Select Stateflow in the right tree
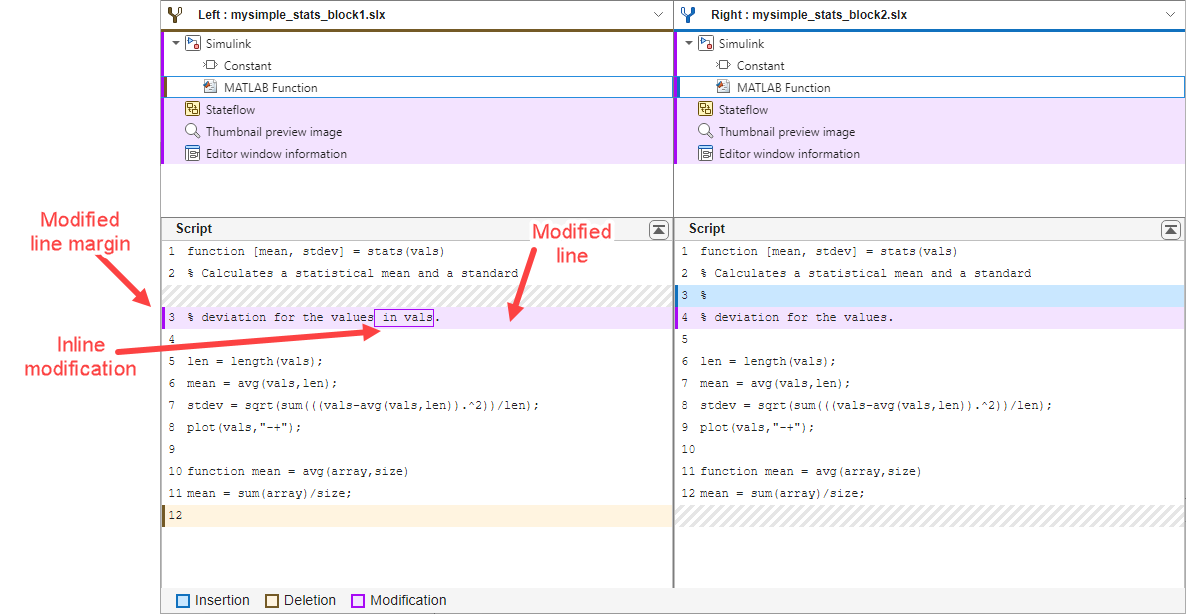 743,110
